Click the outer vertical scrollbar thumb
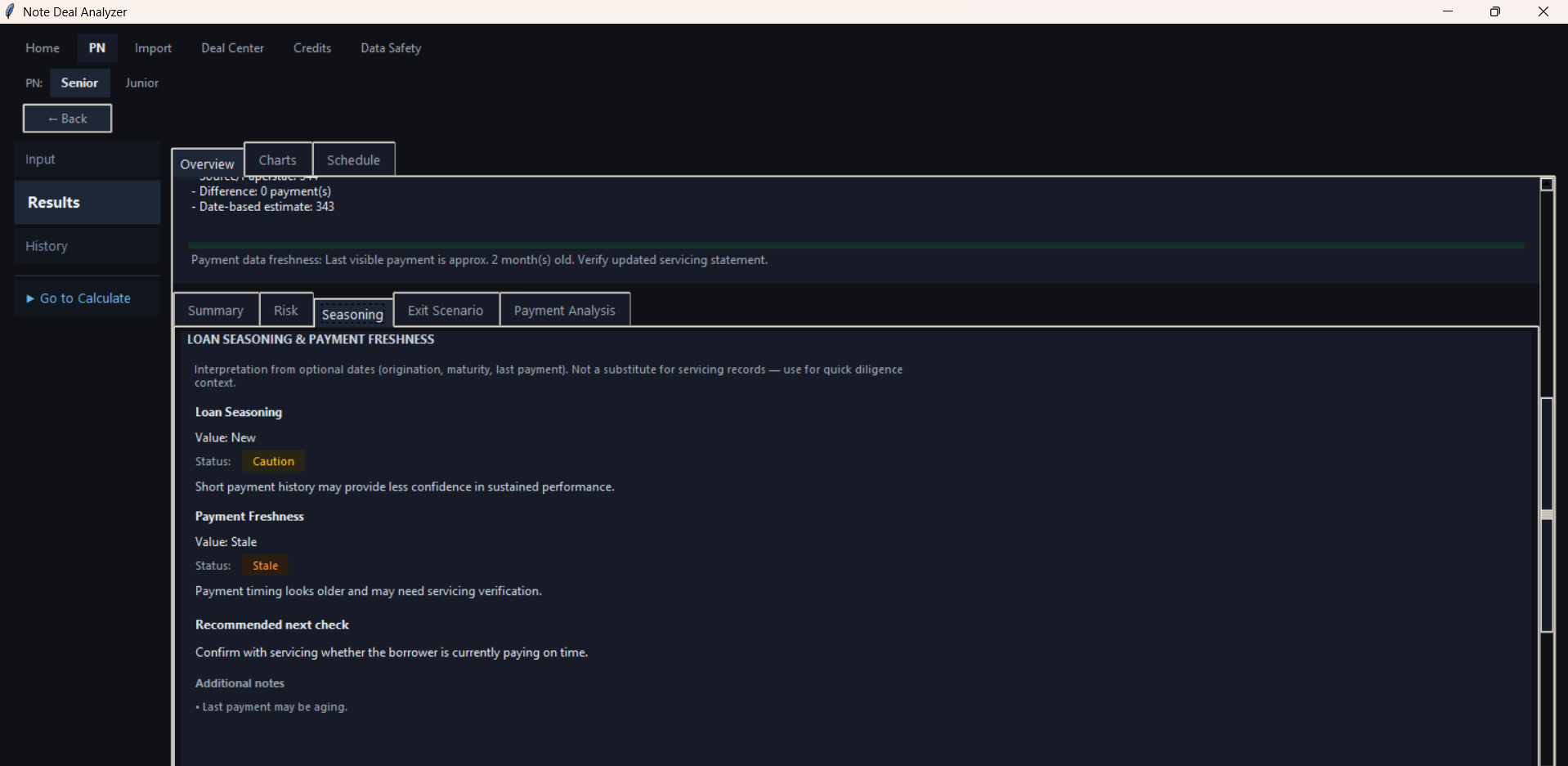 point(1547,515)
